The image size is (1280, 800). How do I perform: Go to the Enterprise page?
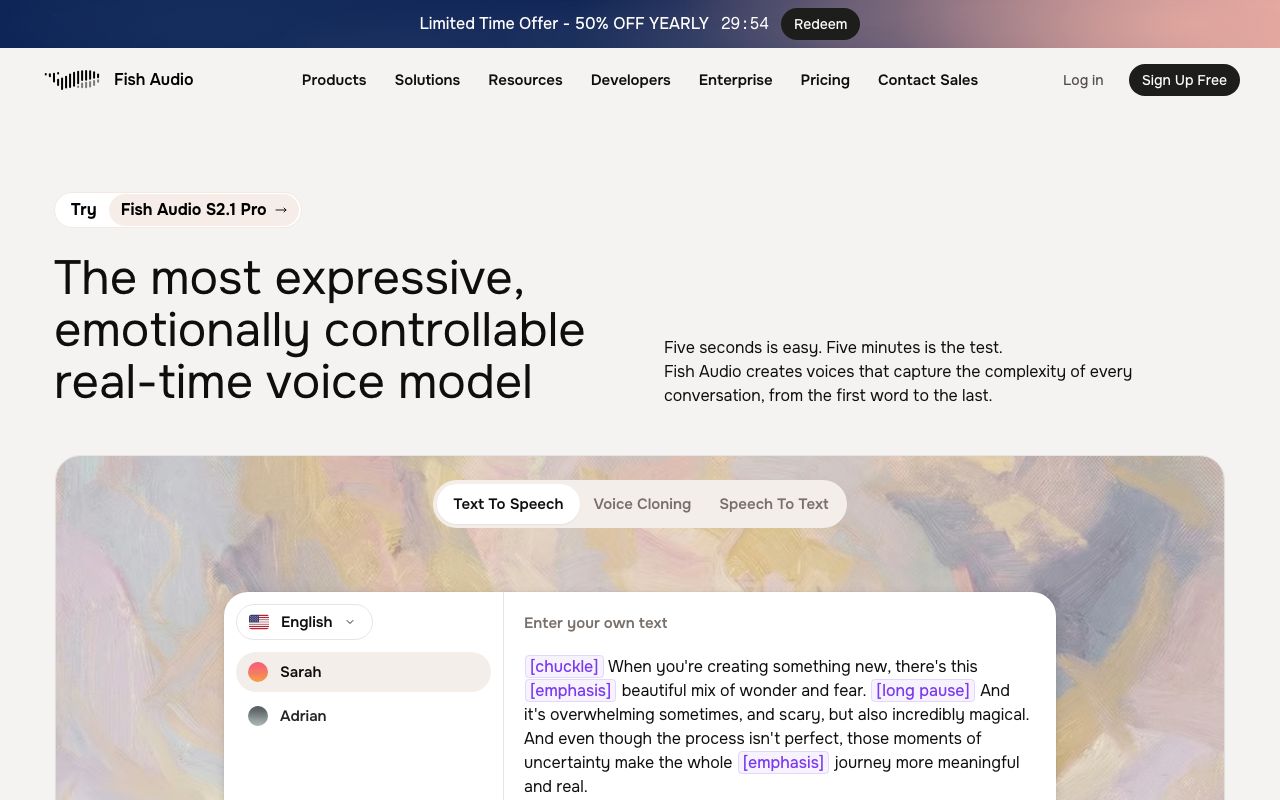(736, 80)
